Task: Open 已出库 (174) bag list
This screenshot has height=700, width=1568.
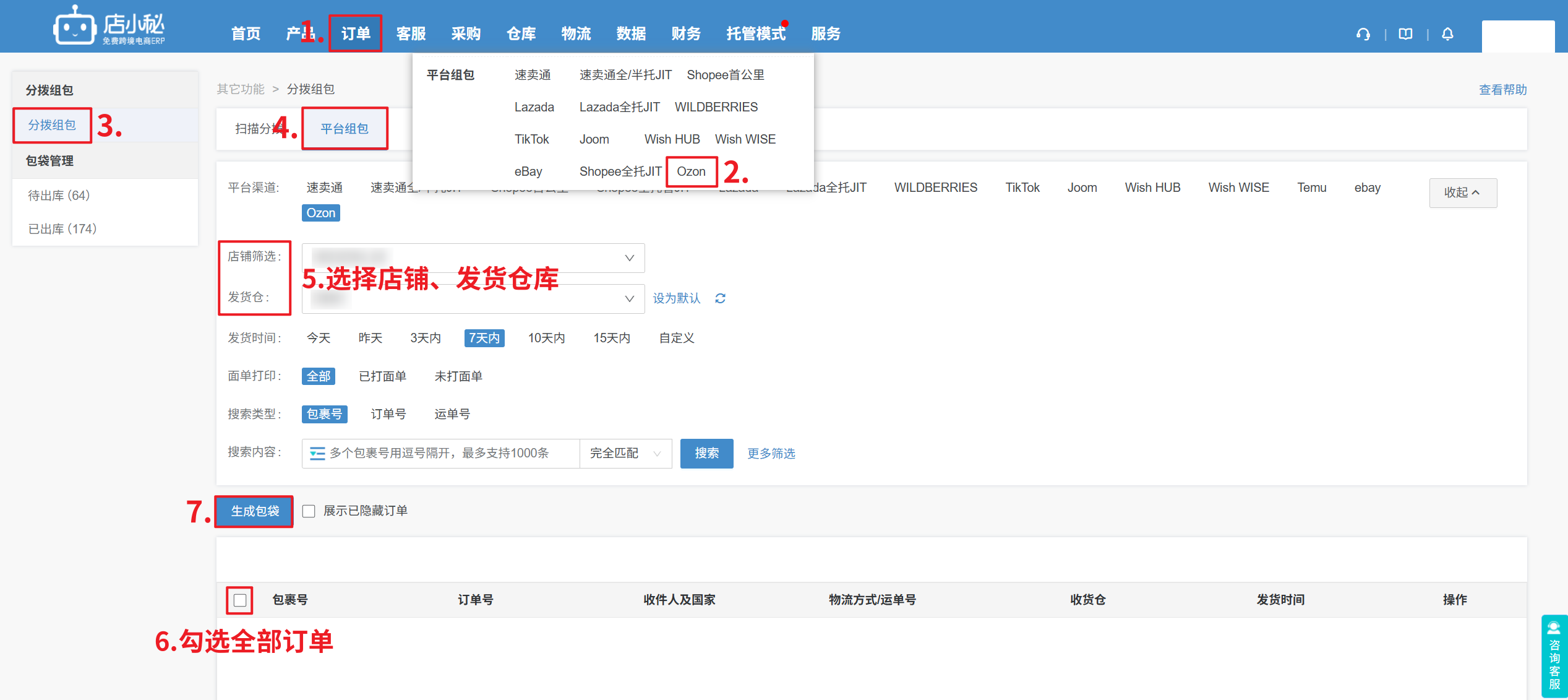Action: coord(62,229)
